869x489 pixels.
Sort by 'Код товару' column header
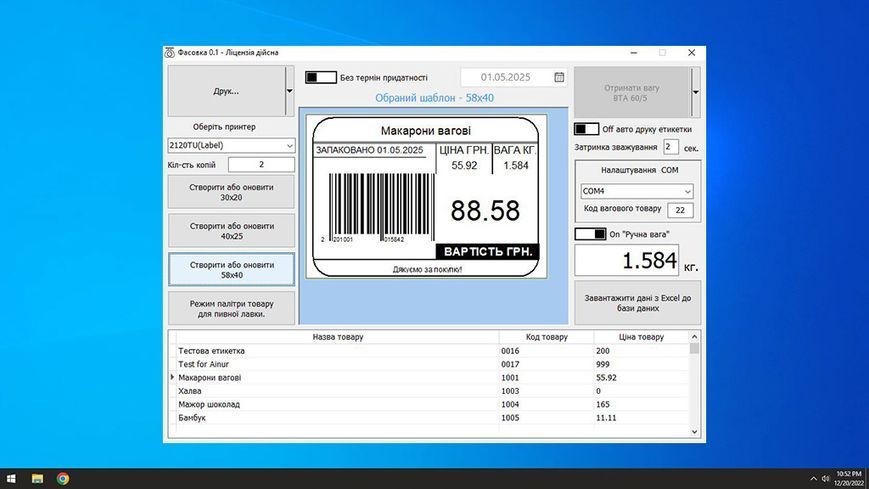click(546, 337)
